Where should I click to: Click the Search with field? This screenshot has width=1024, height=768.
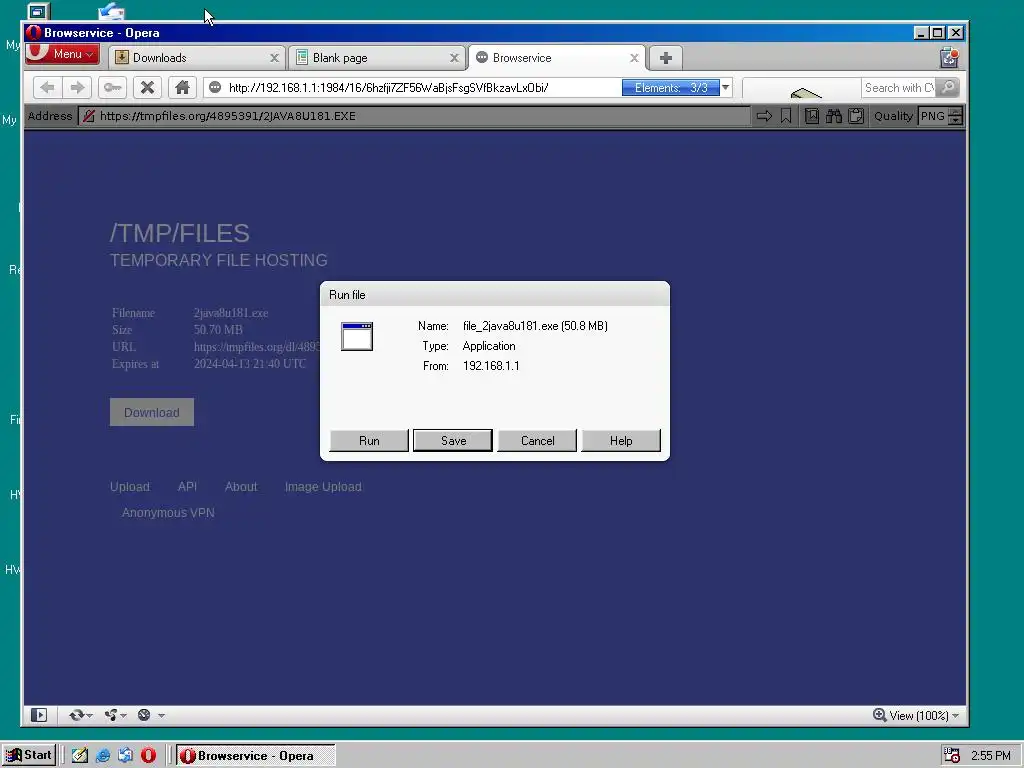coord(899,88)
